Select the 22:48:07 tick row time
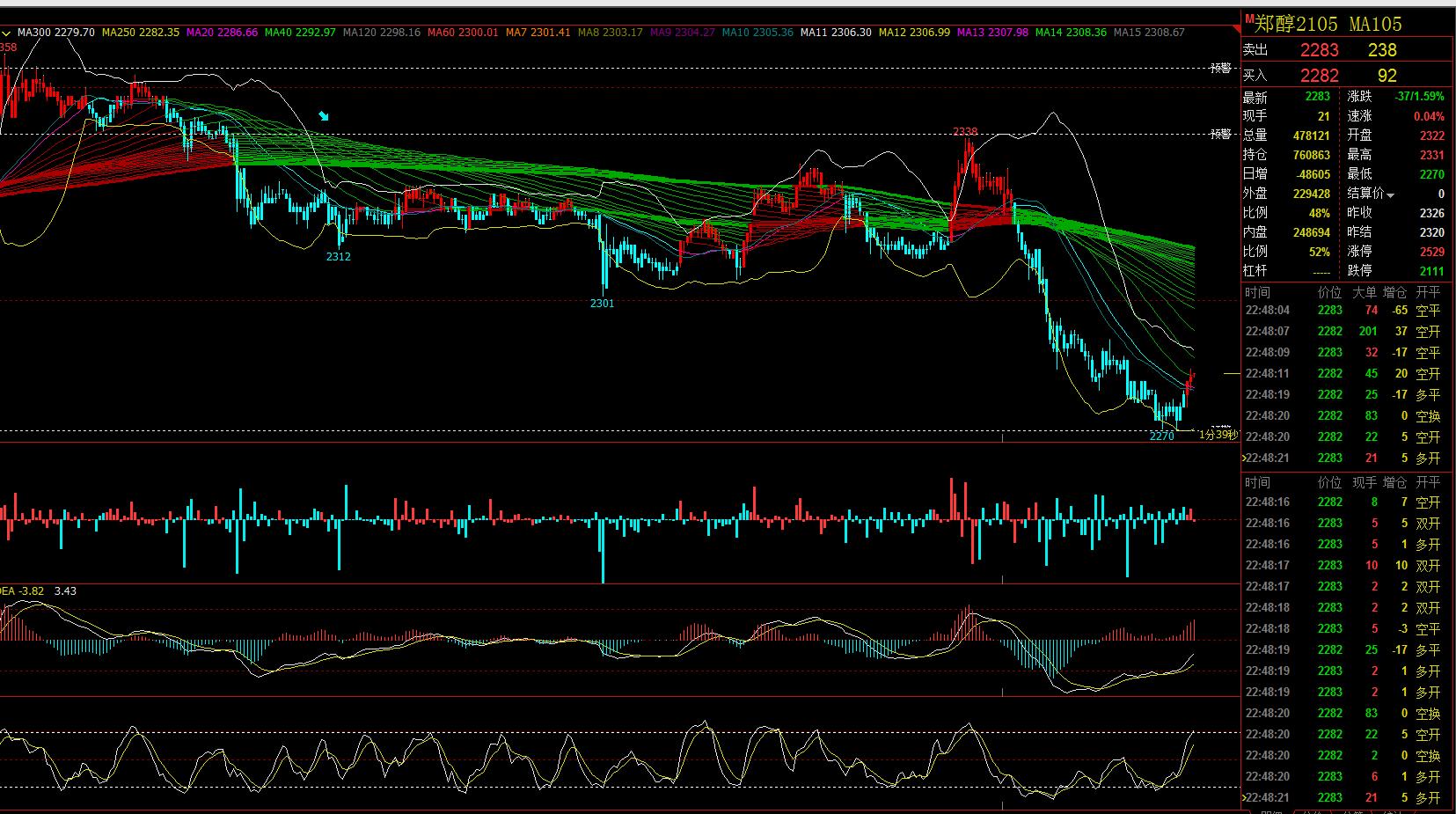1456x814 pixels. 1267,332
